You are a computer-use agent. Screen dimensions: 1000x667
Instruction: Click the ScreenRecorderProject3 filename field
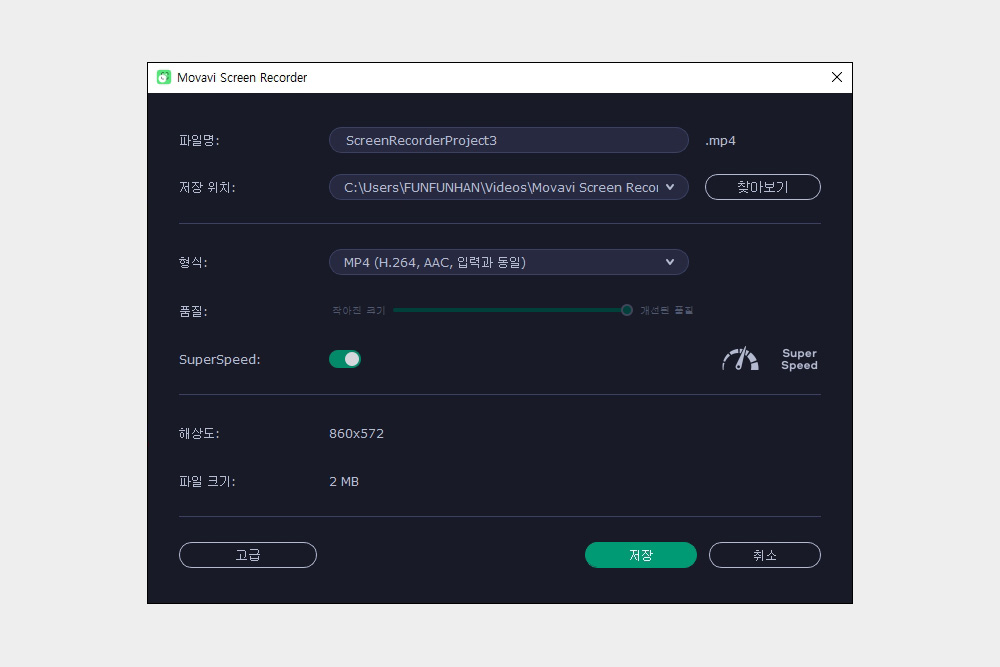tap(508, 140)
